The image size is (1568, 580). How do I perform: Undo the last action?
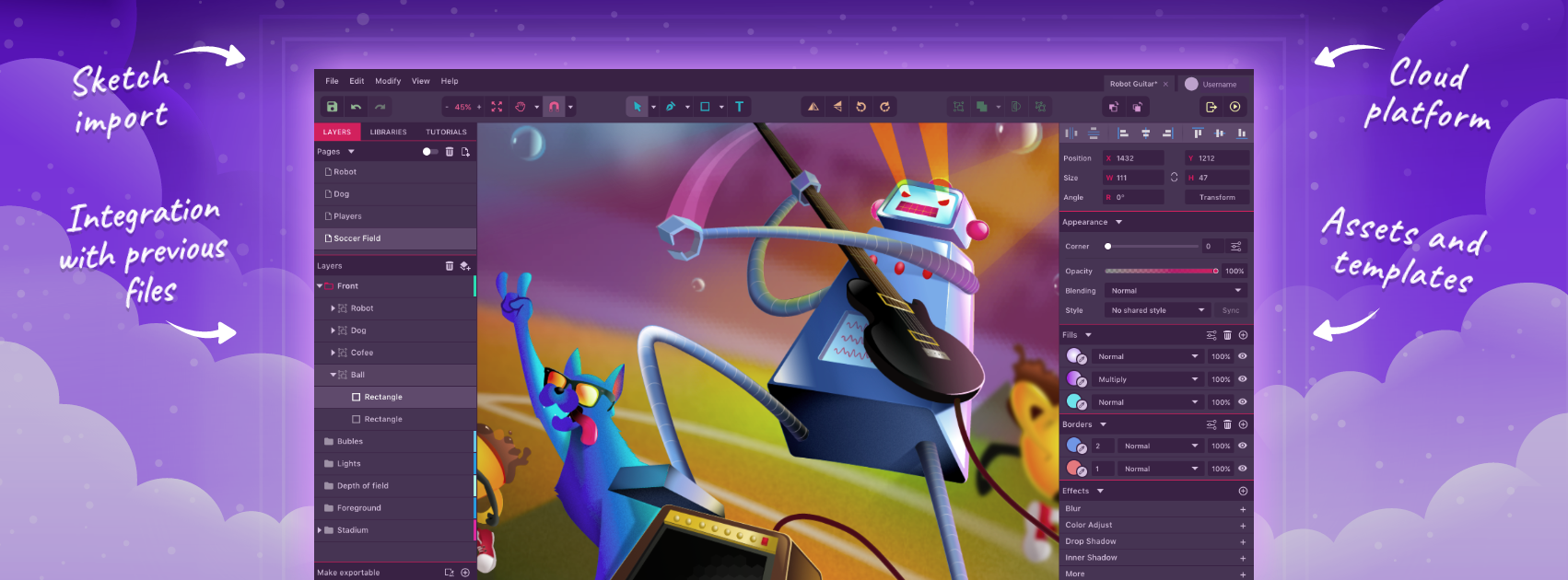356,107
